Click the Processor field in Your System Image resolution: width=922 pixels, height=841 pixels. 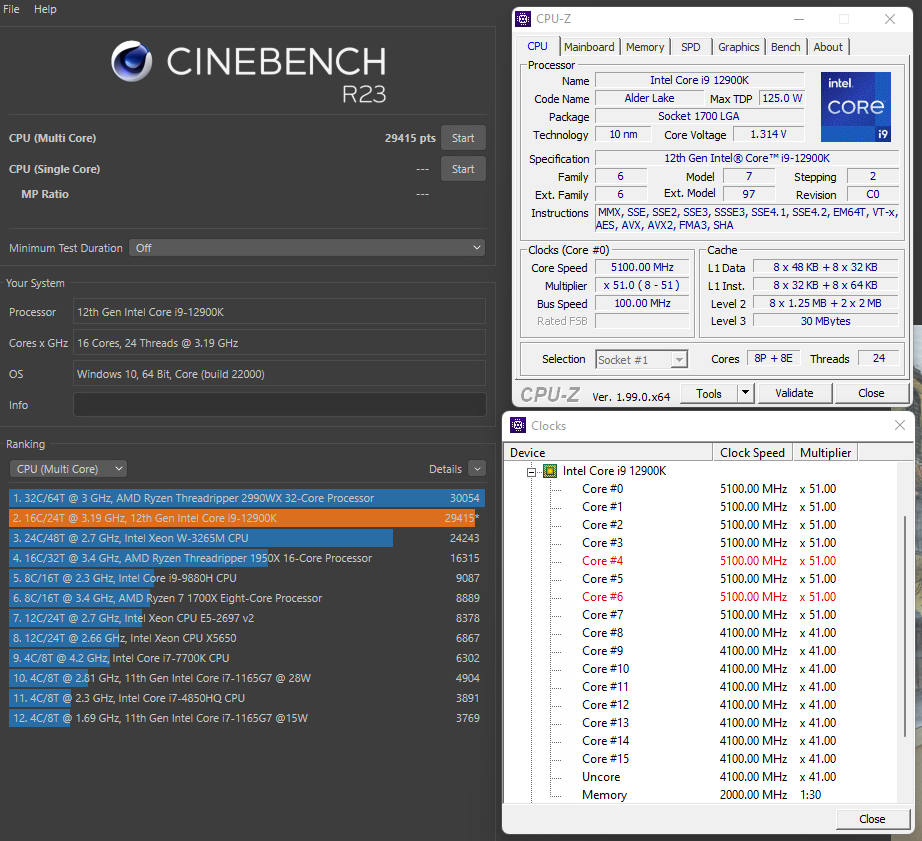click(279, 312)
